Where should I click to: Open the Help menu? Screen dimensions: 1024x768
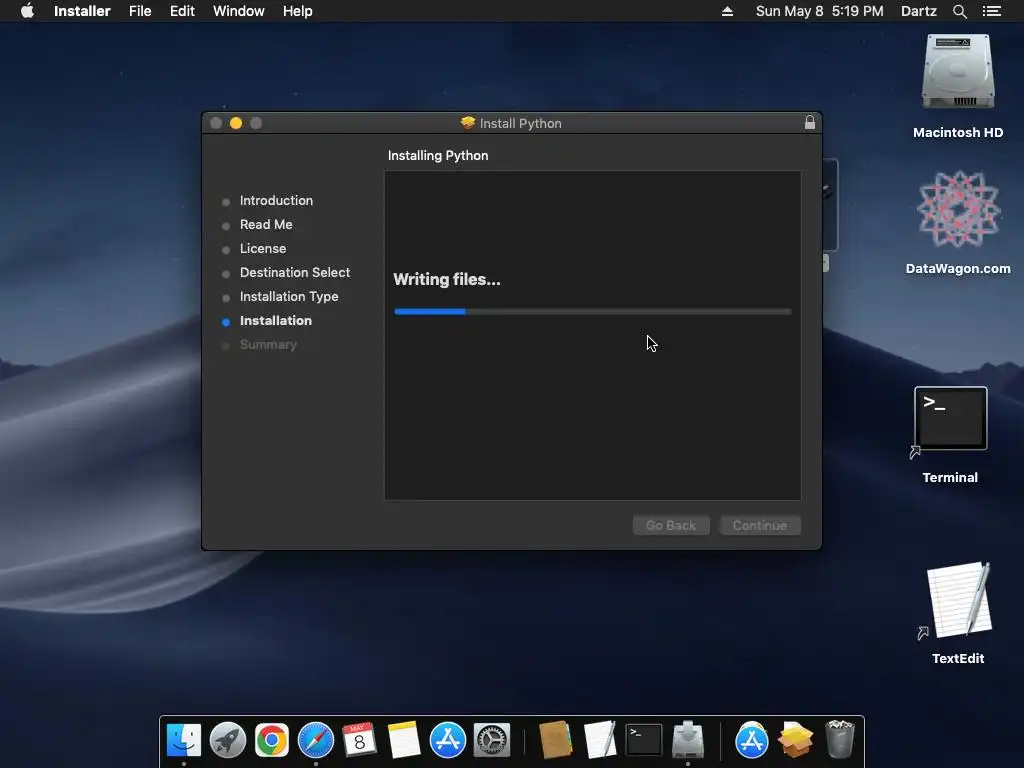coord(297,11)
